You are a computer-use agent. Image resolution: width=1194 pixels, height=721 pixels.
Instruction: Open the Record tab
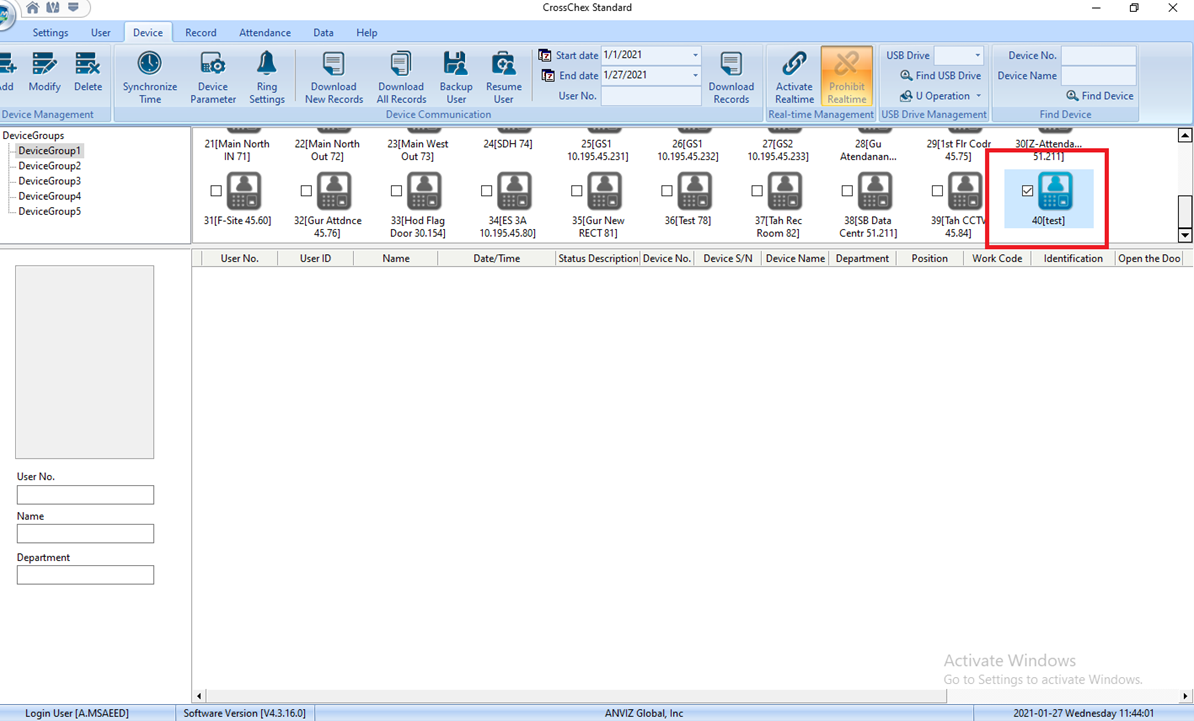(x=200, y=33)
